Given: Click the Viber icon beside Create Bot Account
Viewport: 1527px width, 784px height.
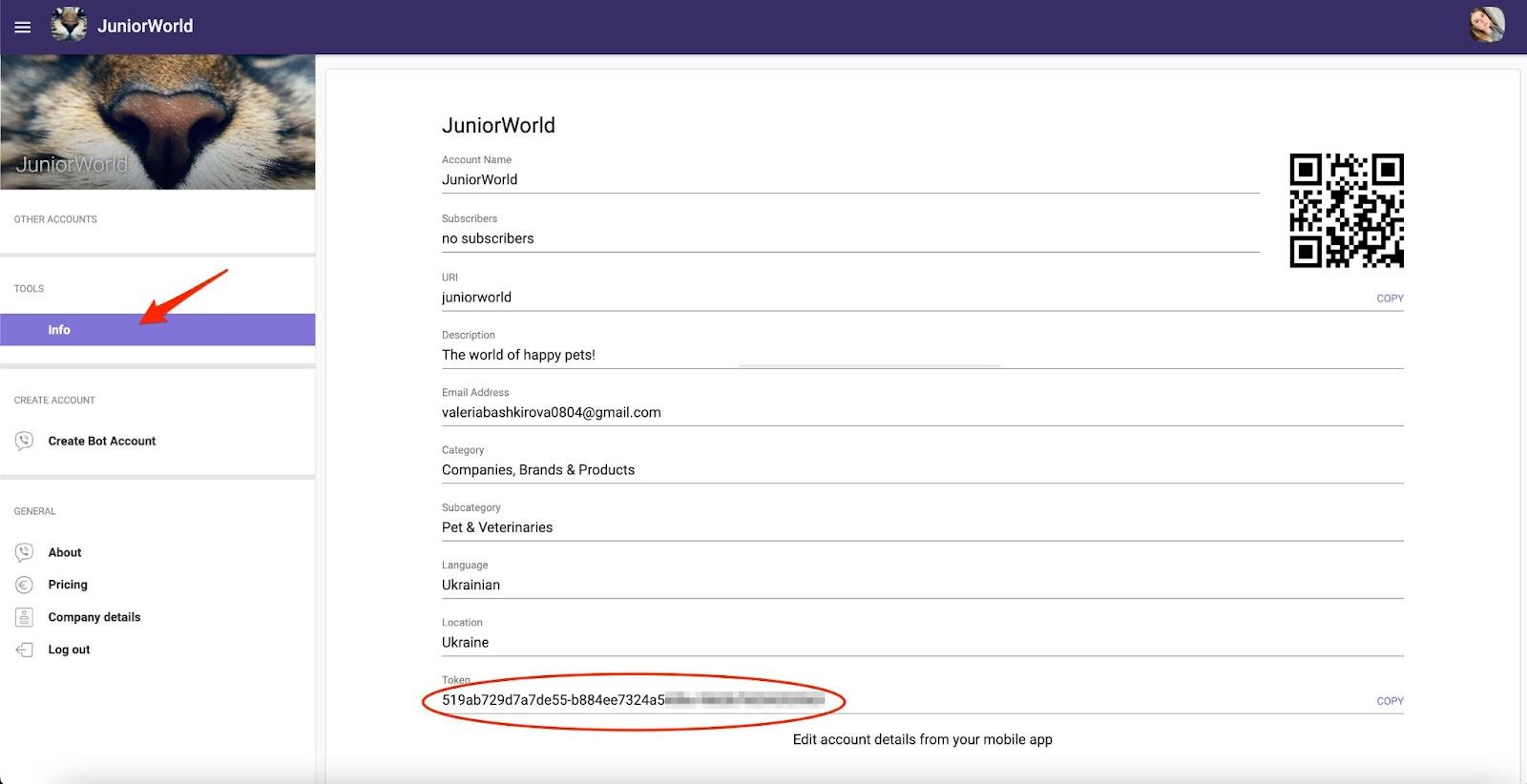Looking at the screenshot, I should click(x=25, y=441).
